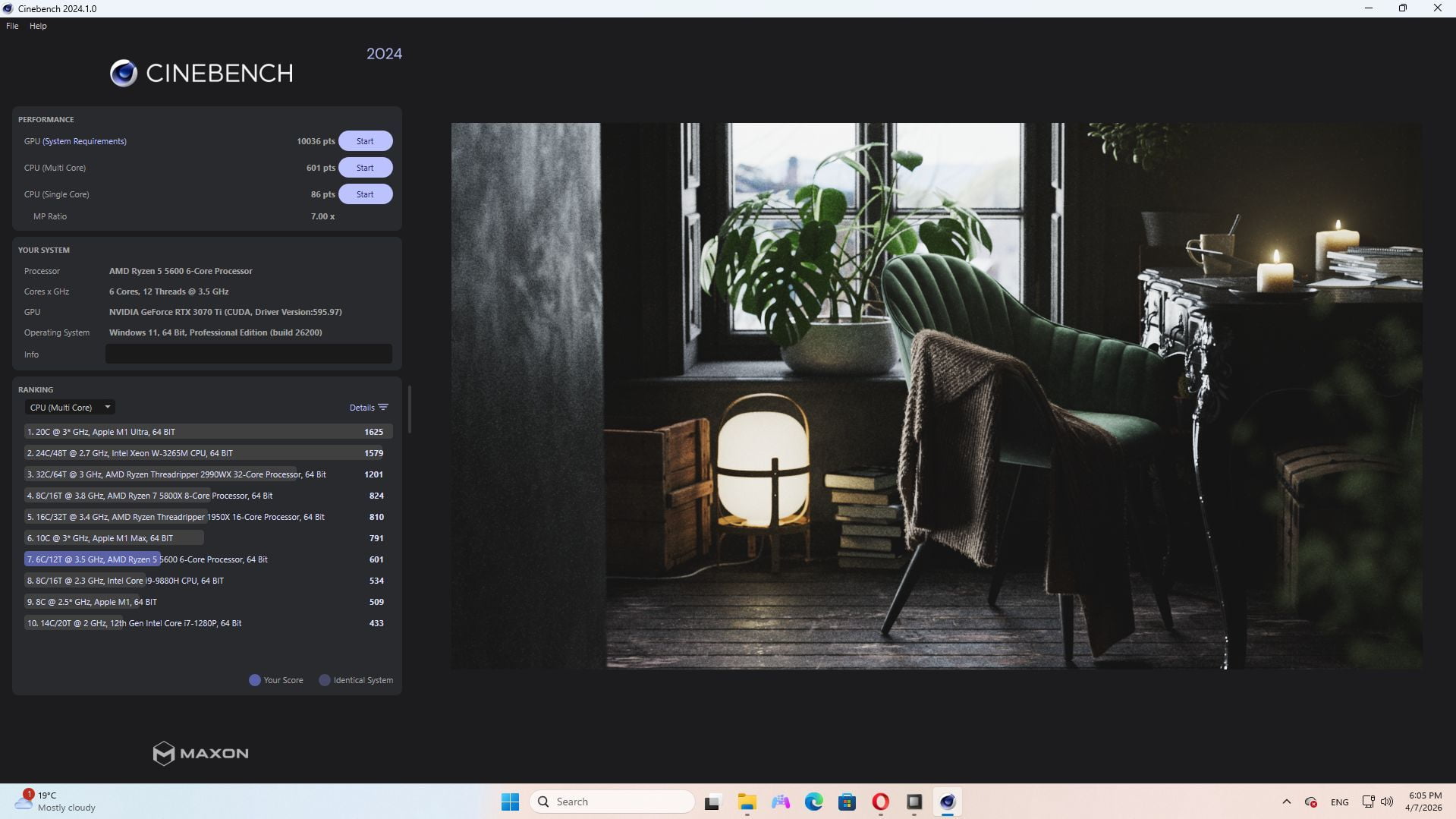Open the Help menu

38,26
